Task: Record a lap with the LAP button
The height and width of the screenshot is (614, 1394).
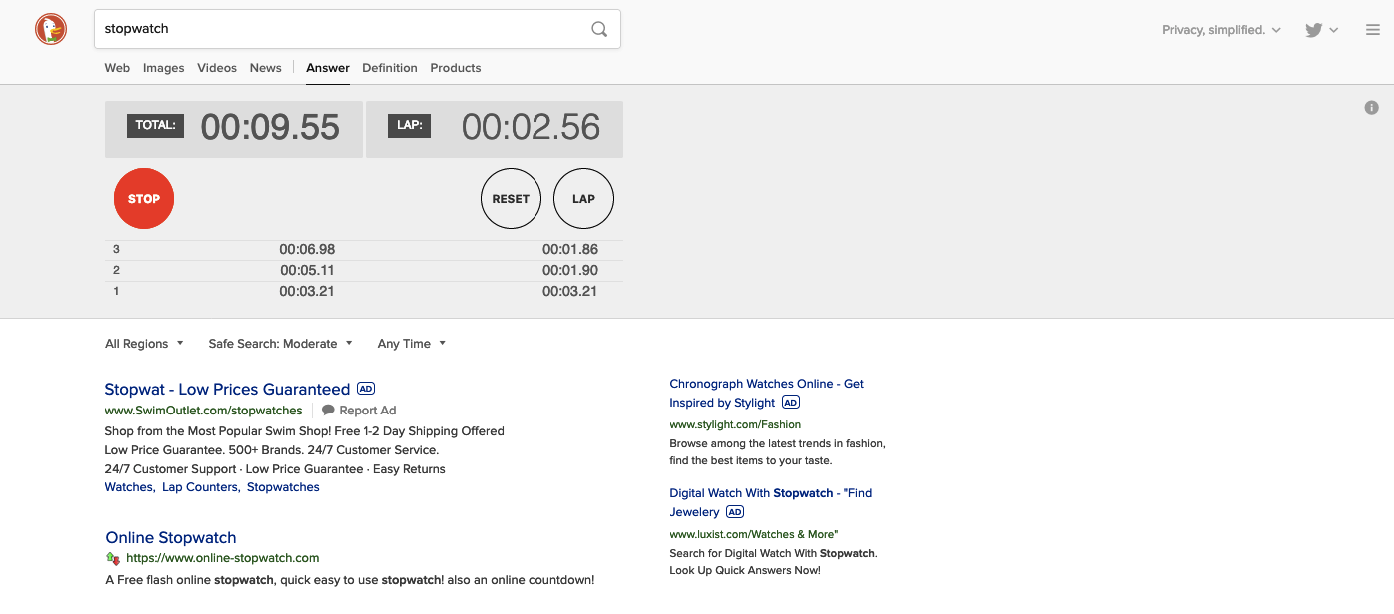Action: click(x=583, y=198)
